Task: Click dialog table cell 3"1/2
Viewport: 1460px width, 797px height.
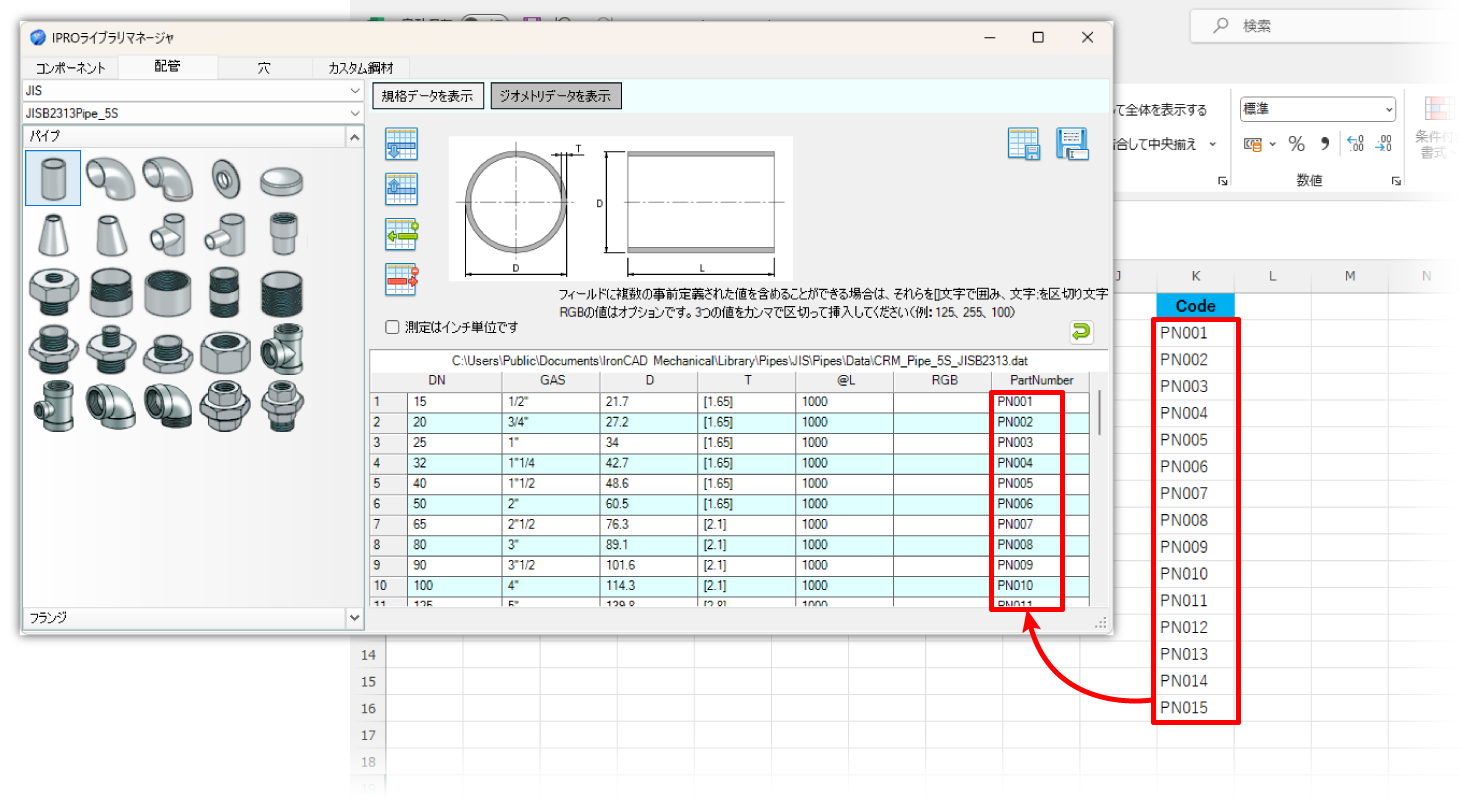Action: point(552,565)
